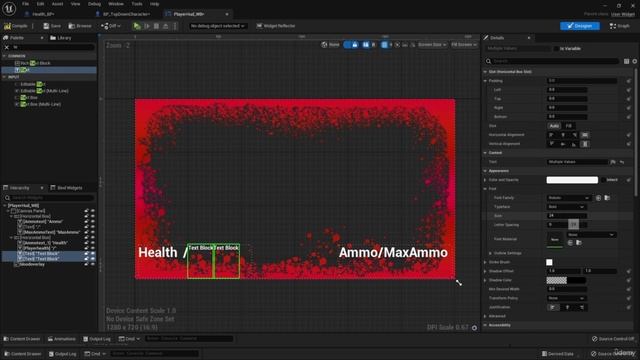Switch to Graph mode
Viewport: 640px width, 360px height.
[x=620, y=26]
